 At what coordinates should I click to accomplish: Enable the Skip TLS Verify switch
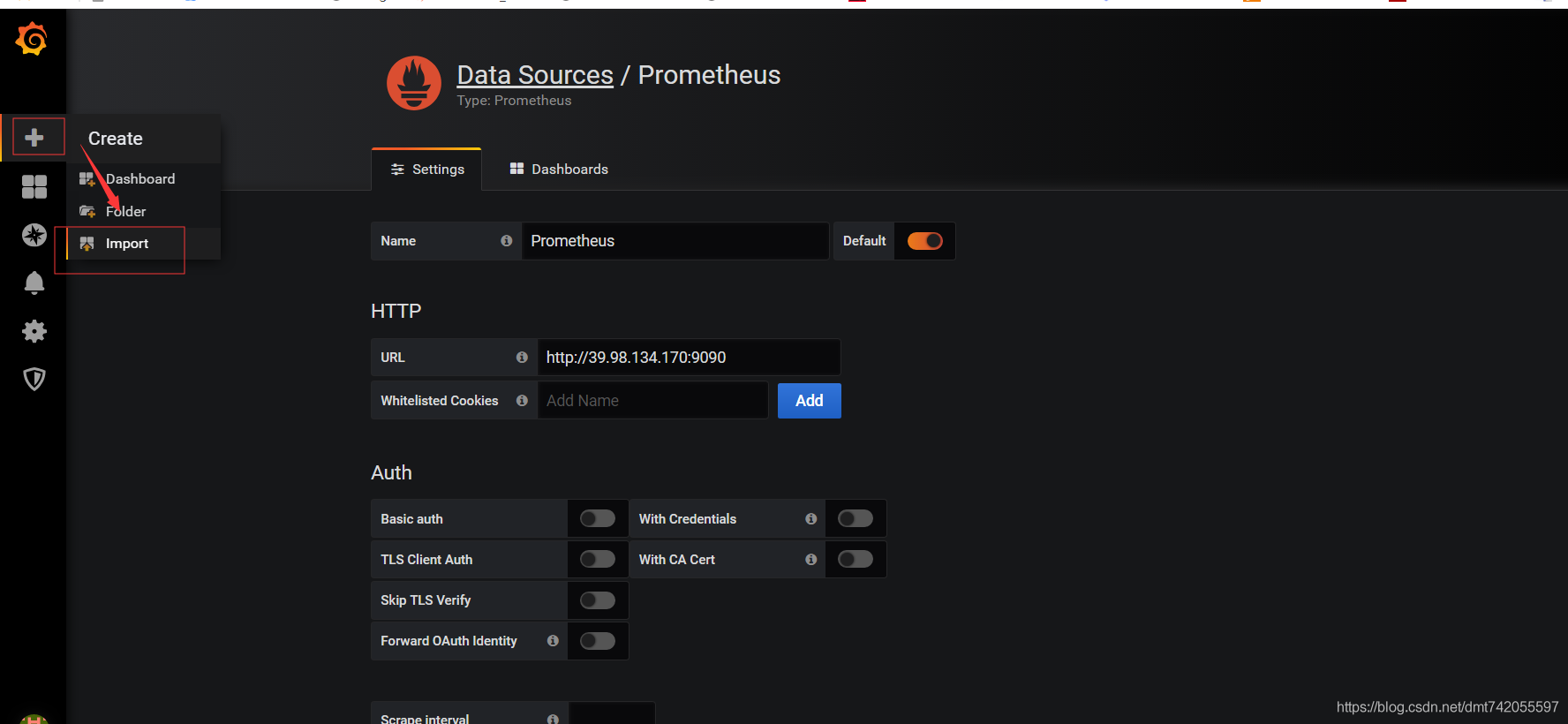(x=598, y=600)
